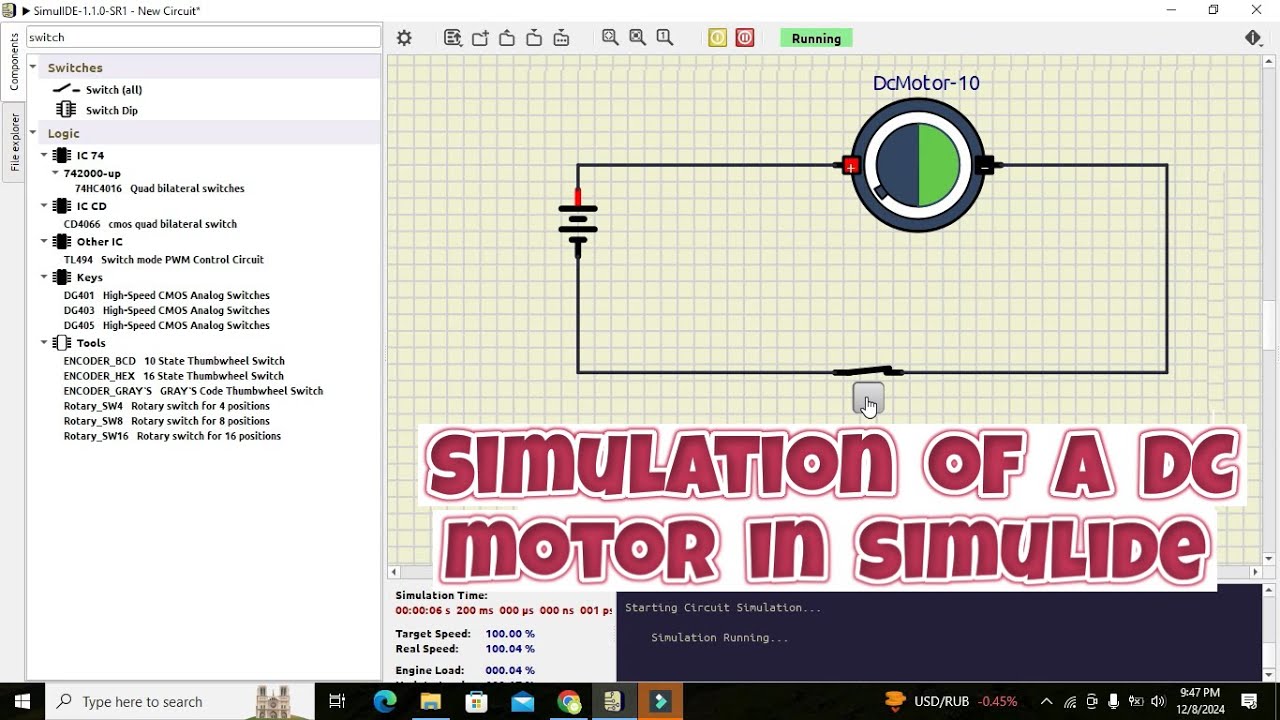Screen dimensions: 1280x720
Task: Select the DG401 analog switch item
Action: [x=167, y=295]
